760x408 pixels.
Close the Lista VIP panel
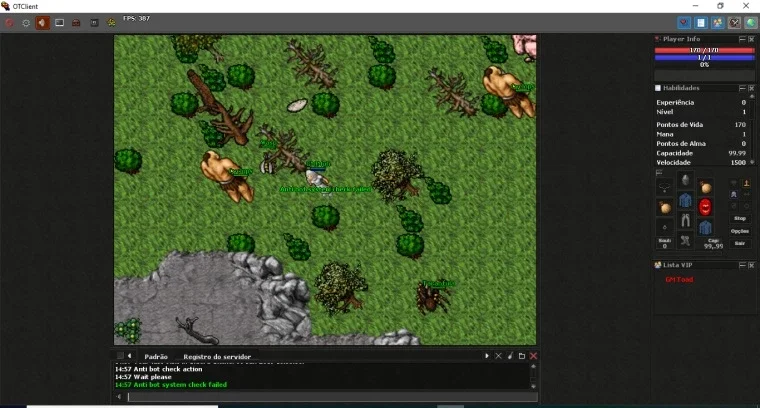pos(751,265)
